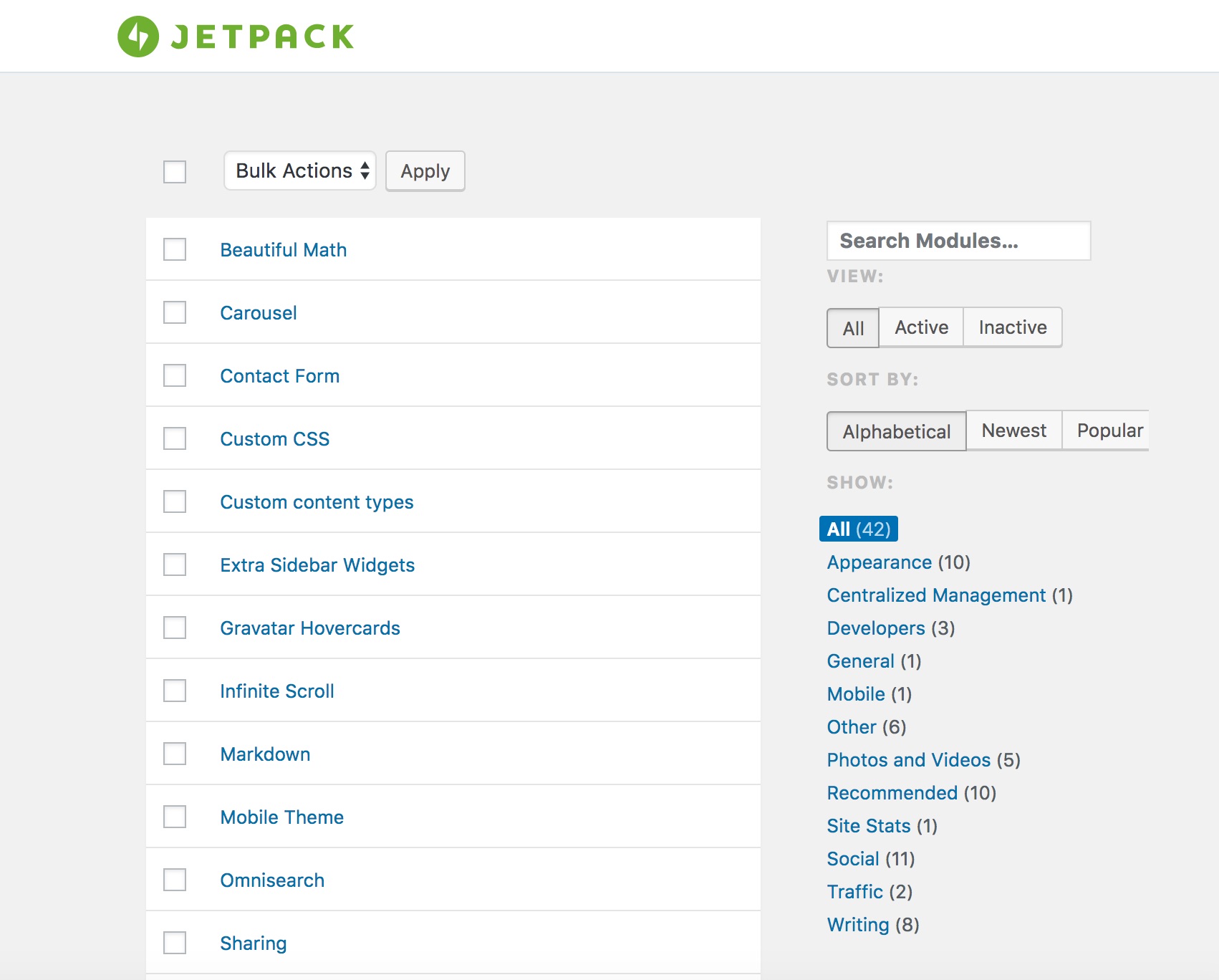This screenshot has width=1219, height=980.
Task: Check the Sharing checkbox
Action: coord(175,943)
